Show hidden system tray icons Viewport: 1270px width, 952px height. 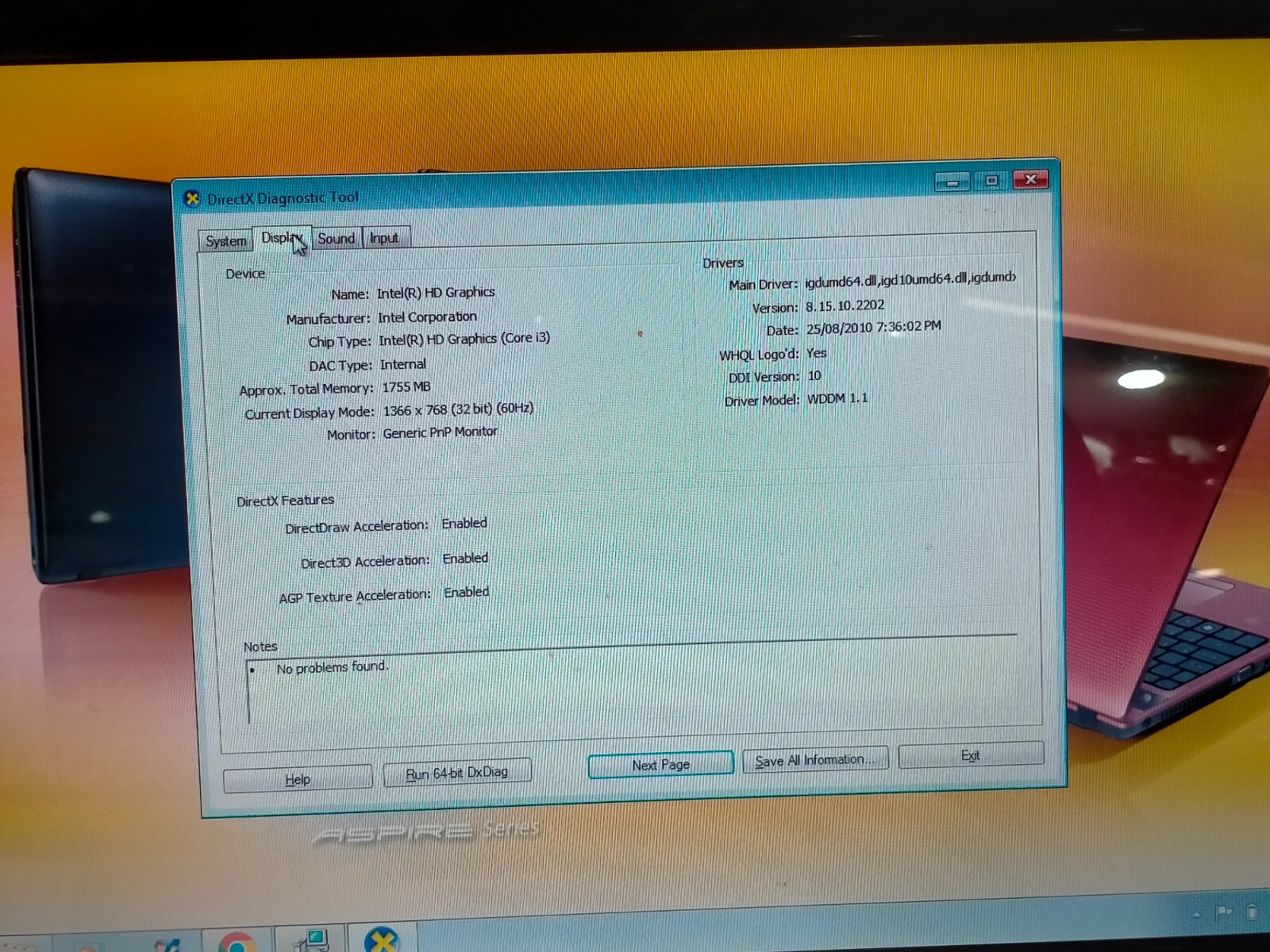(1196, 916)
